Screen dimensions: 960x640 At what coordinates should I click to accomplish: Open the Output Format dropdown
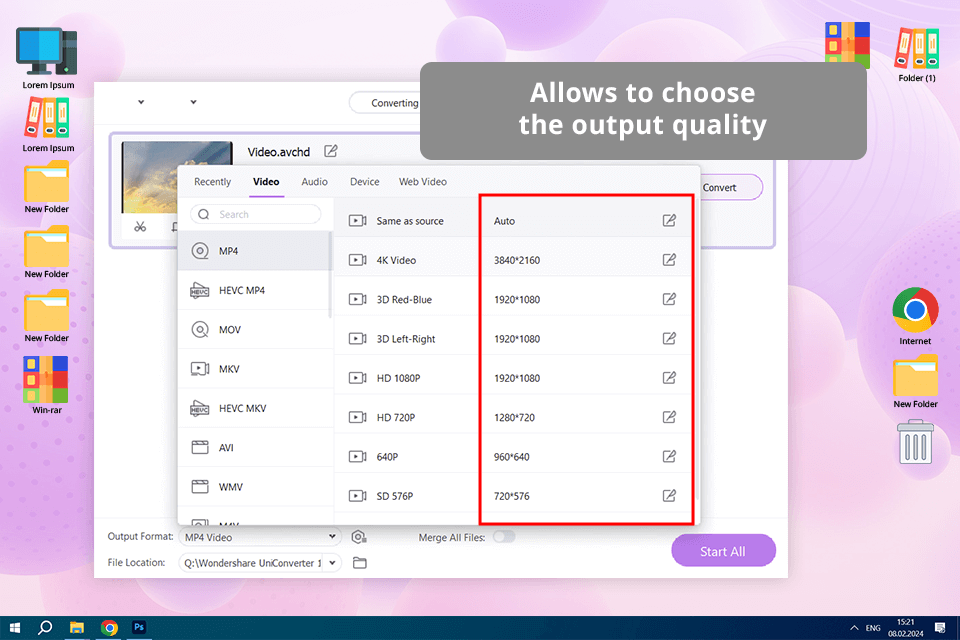(260, 537)
